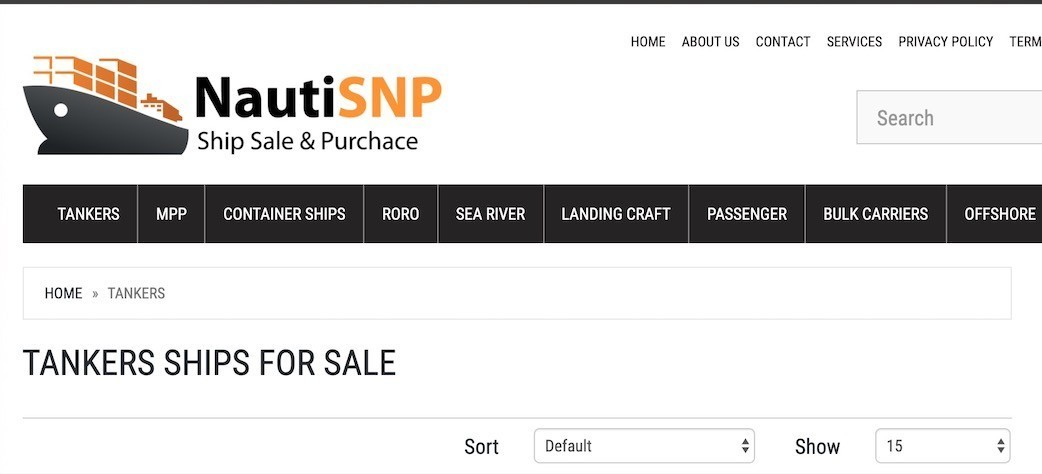Click the NautiSNP ship logo icon
Image resolution: width=1042 pixels, height=474 pixels.
pyautogui.click(x=105, y=106)
